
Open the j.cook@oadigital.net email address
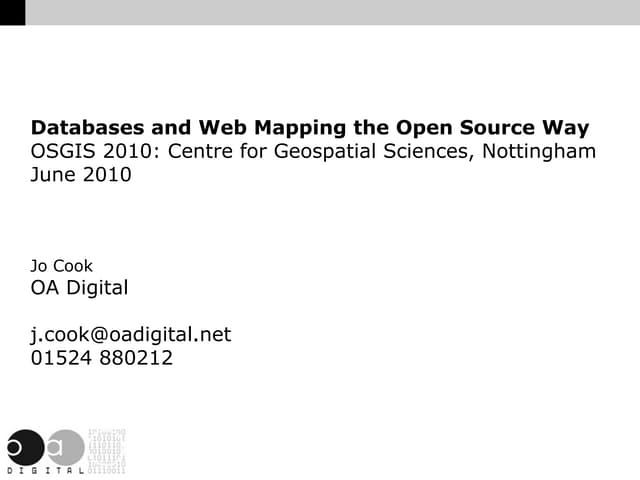(x=131, y=335)
